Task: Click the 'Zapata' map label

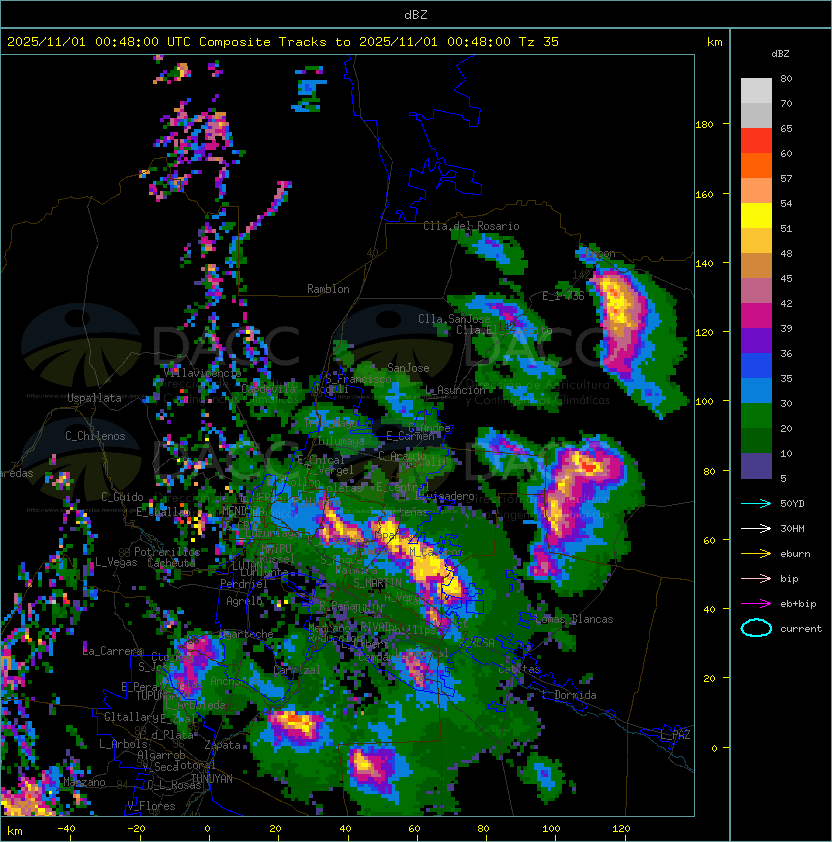Action: (222, 744)
